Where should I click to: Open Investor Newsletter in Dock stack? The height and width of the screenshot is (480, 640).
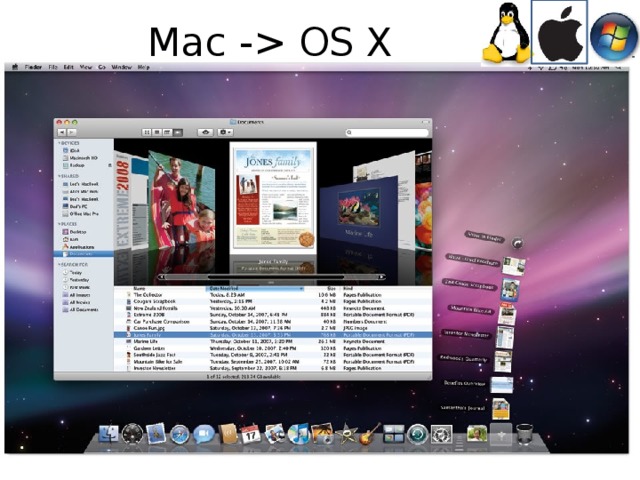(504, 336)
